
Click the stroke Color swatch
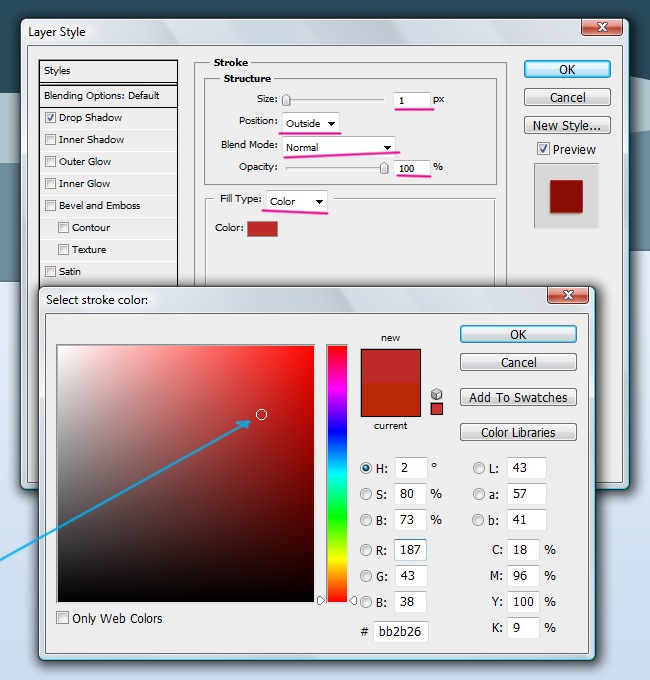tap(262, 228)
